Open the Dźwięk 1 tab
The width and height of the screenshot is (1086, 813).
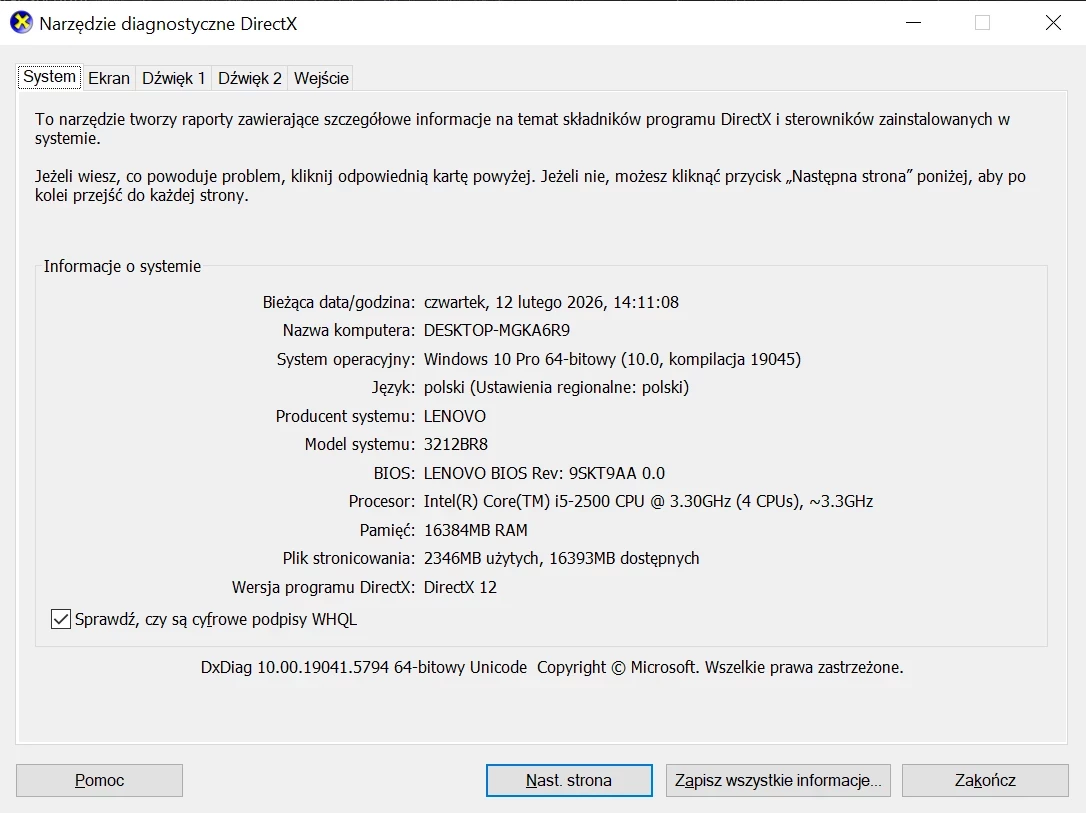pyautogui.click(x=174, y=78)
